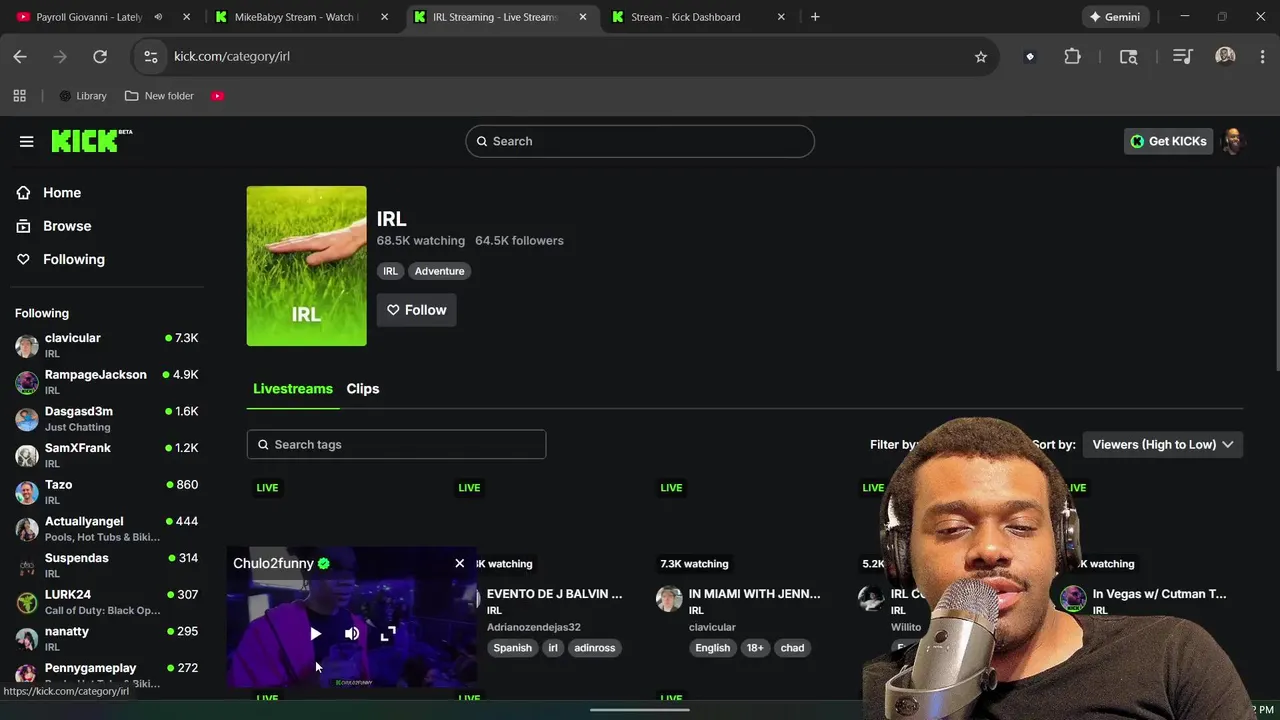Viewport: 1280px width, 720px height.
Task: Open In Vegas w/ Cutman stream title
Action: click(1159, 594)
